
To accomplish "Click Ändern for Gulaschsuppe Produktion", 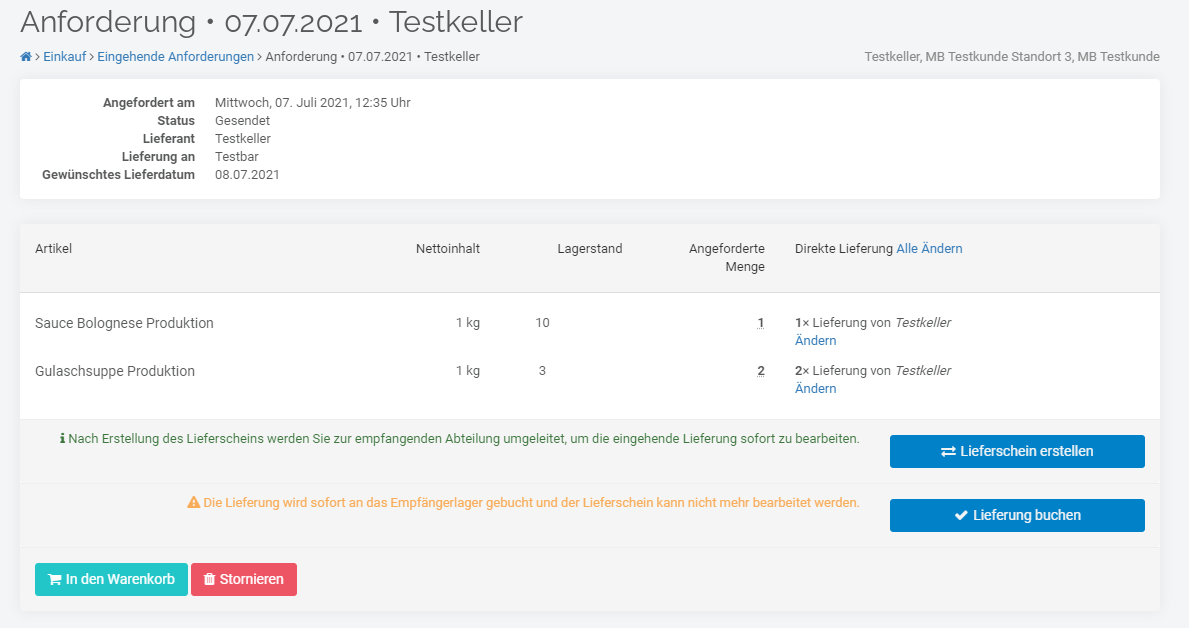I will 815,388.
